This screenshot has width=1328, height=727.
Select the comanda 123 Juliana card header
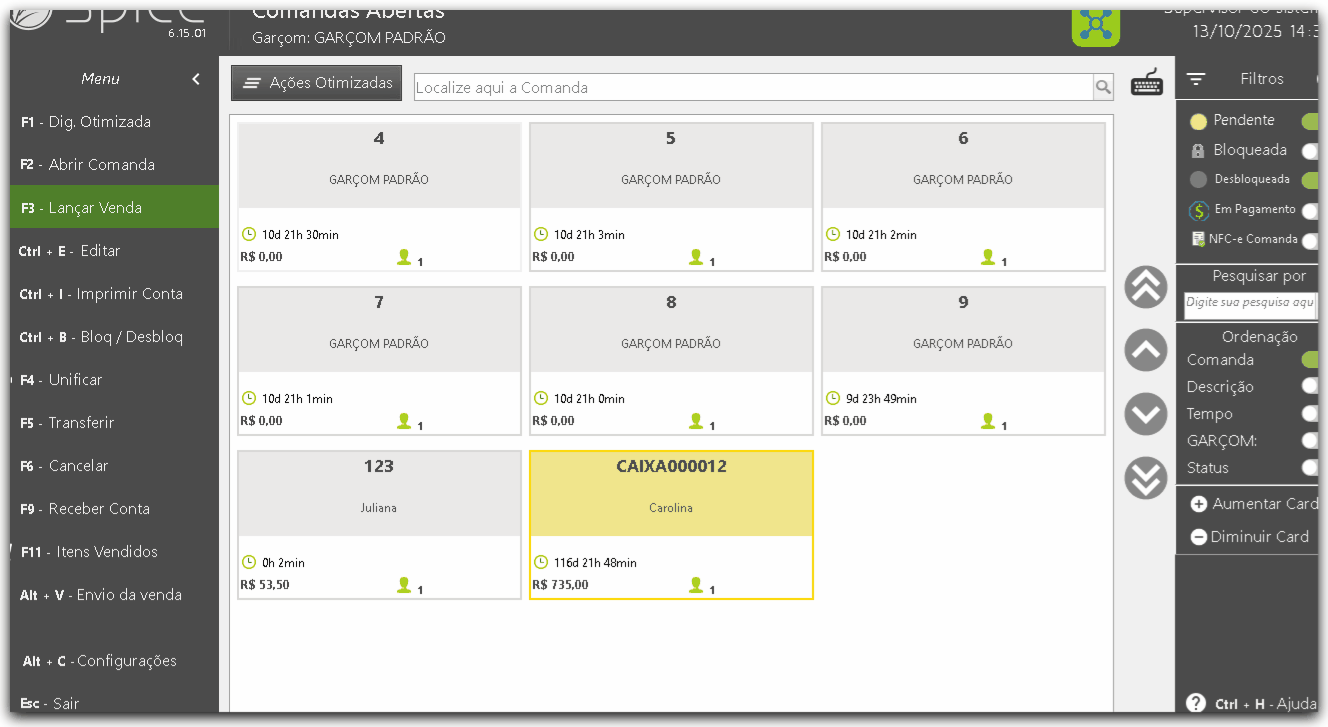(379, 494)
